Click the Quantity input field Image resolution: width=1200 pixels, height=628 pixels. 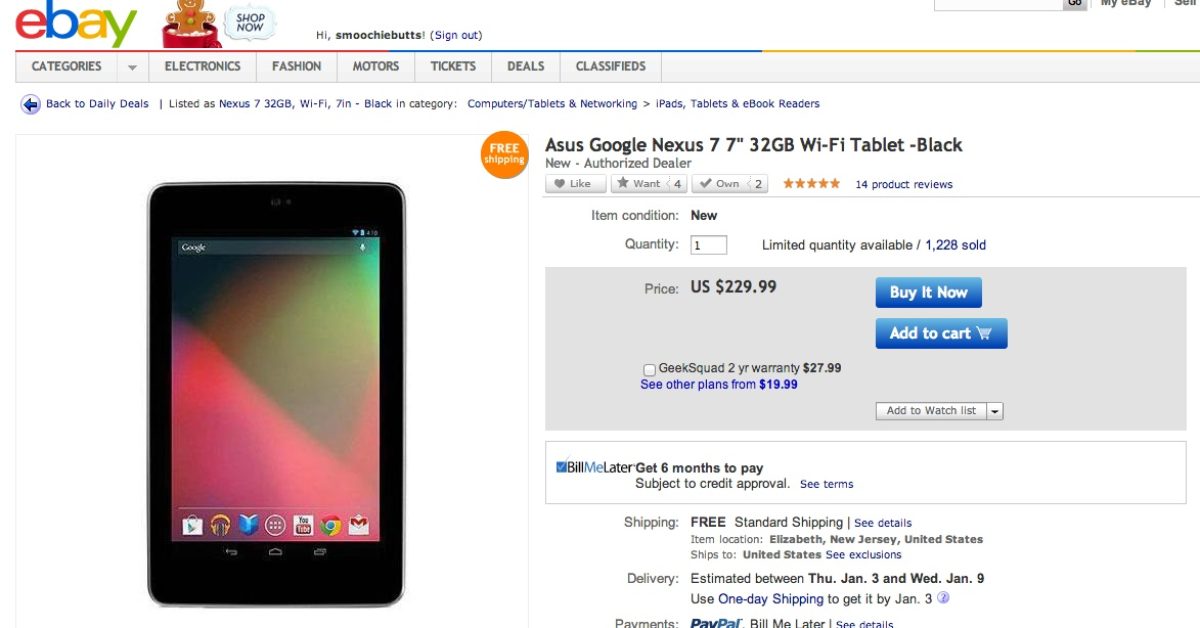click(x=708, y=245)
